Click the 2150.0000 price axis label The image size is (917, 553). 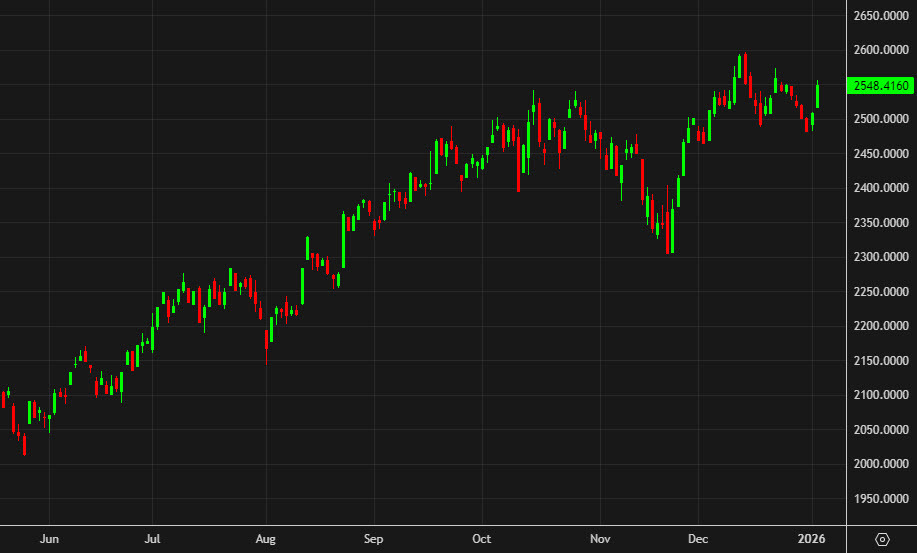coord(881,361)
